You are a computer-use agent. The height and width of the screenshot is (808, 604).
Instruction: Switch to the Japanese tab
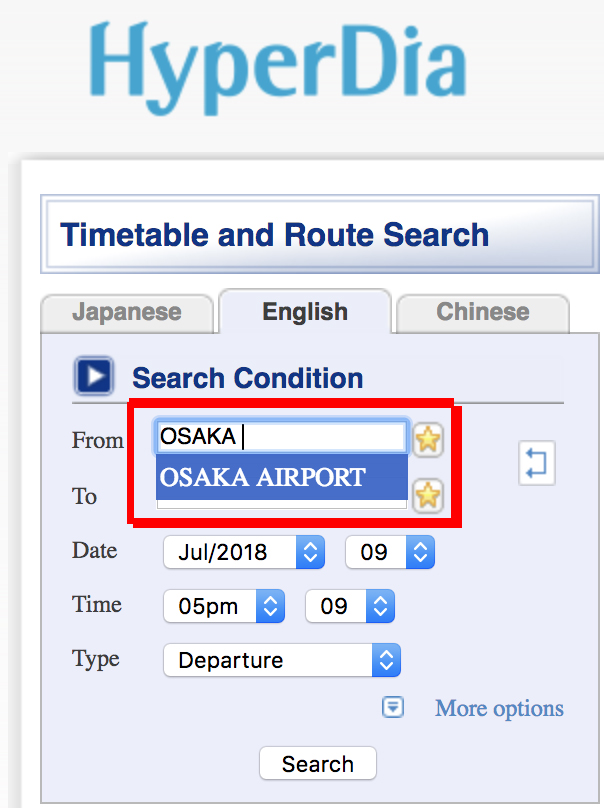click(x=127, y=312)
